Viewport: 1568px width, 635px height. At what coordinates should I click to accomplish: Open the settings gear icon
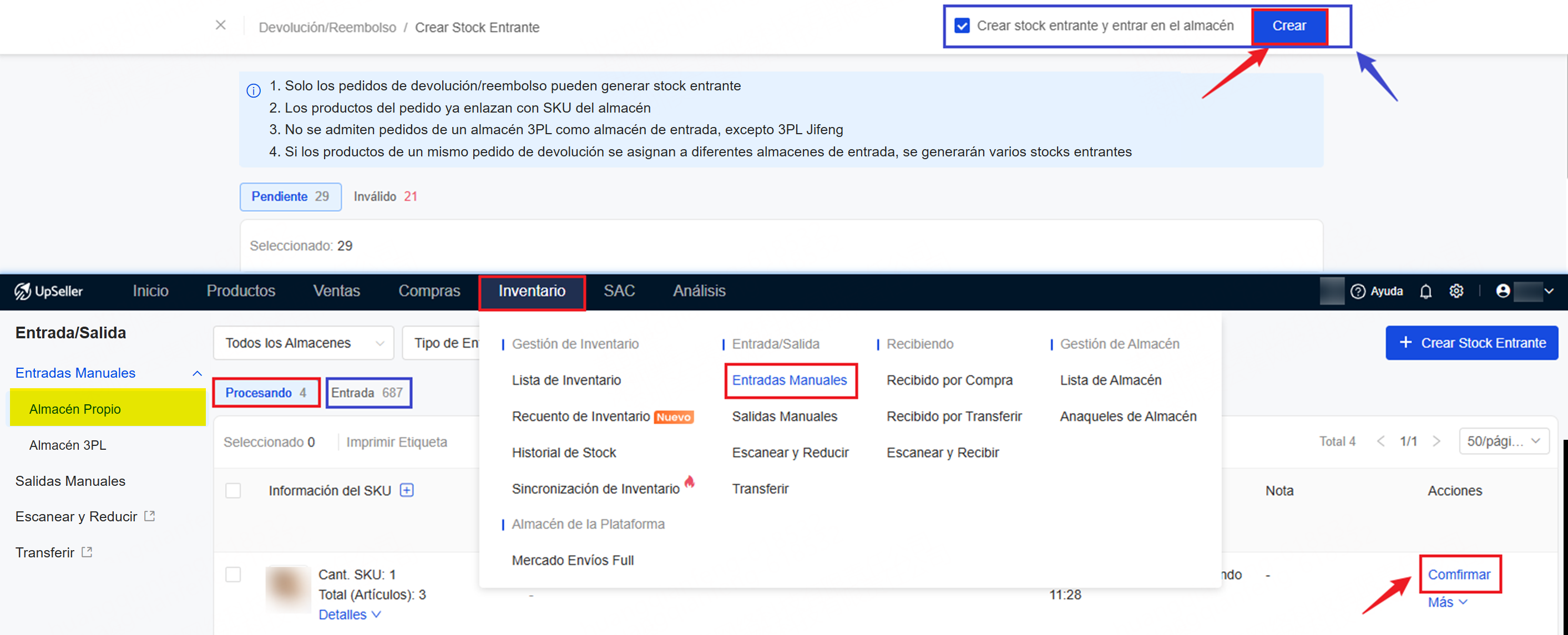point(1456,291)
